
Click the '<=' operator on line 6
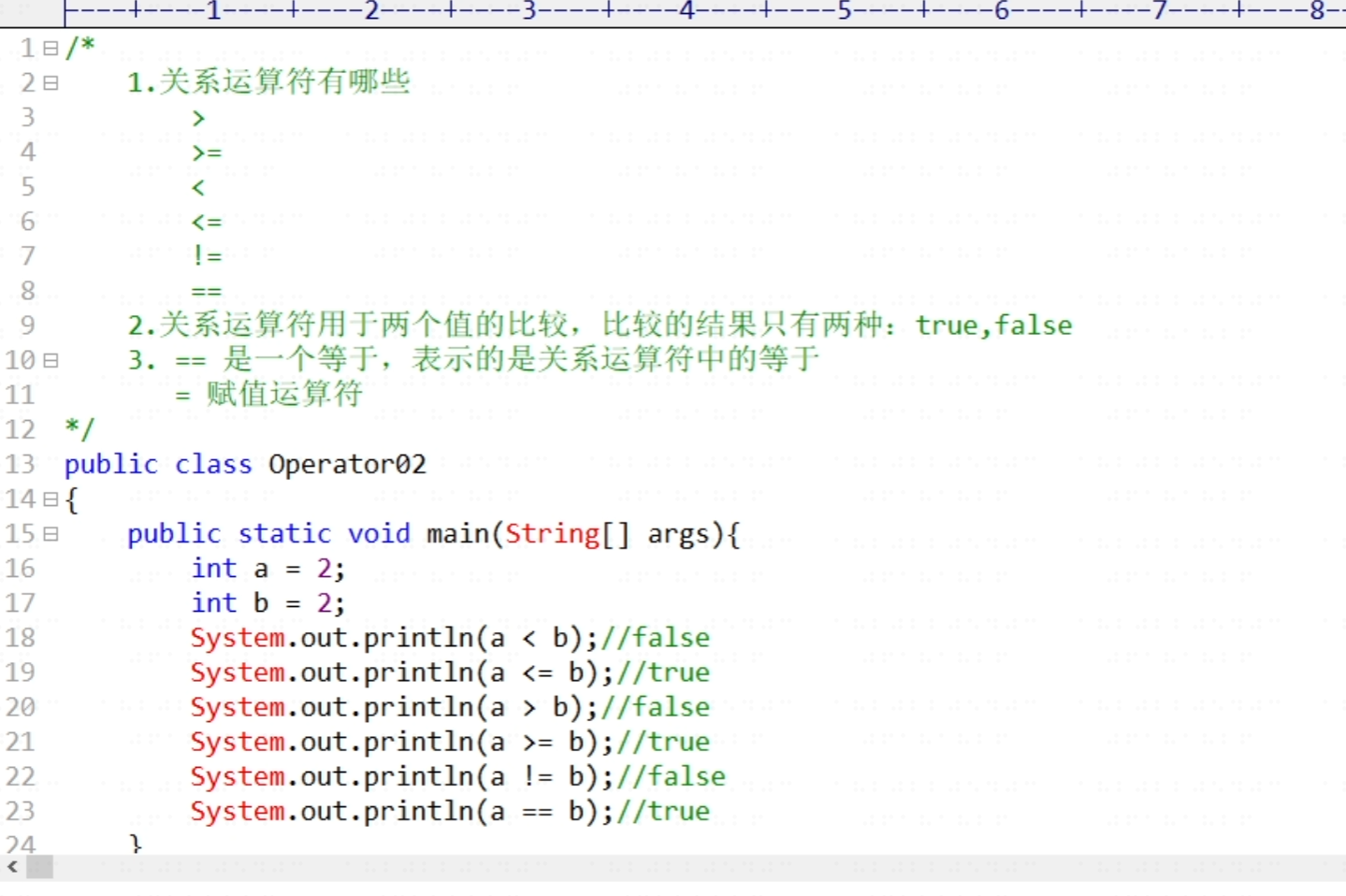[x=207, y=223]
